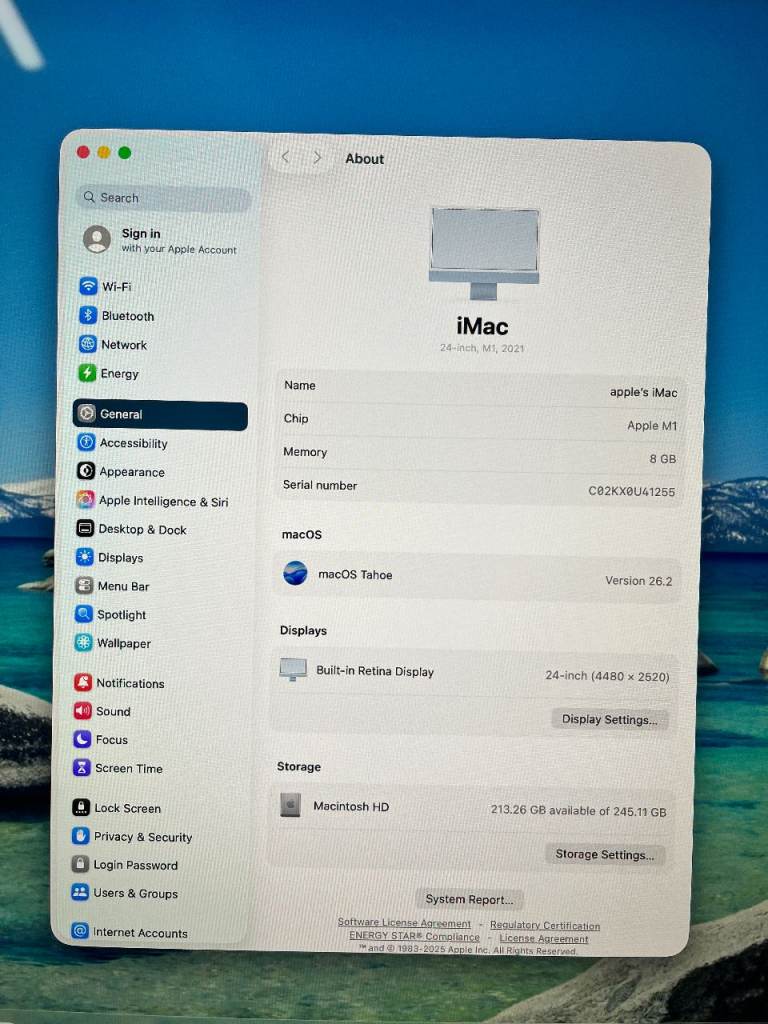
Task: Select Desktop & Dock in sidebar
Action: pos(142,530)
